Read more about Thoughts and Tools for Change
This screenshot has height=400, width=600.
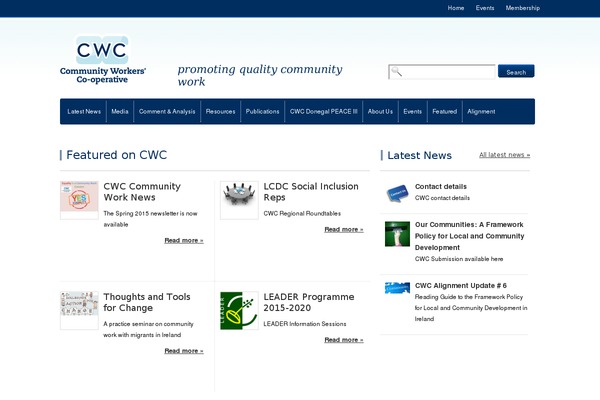pos(184,351)
